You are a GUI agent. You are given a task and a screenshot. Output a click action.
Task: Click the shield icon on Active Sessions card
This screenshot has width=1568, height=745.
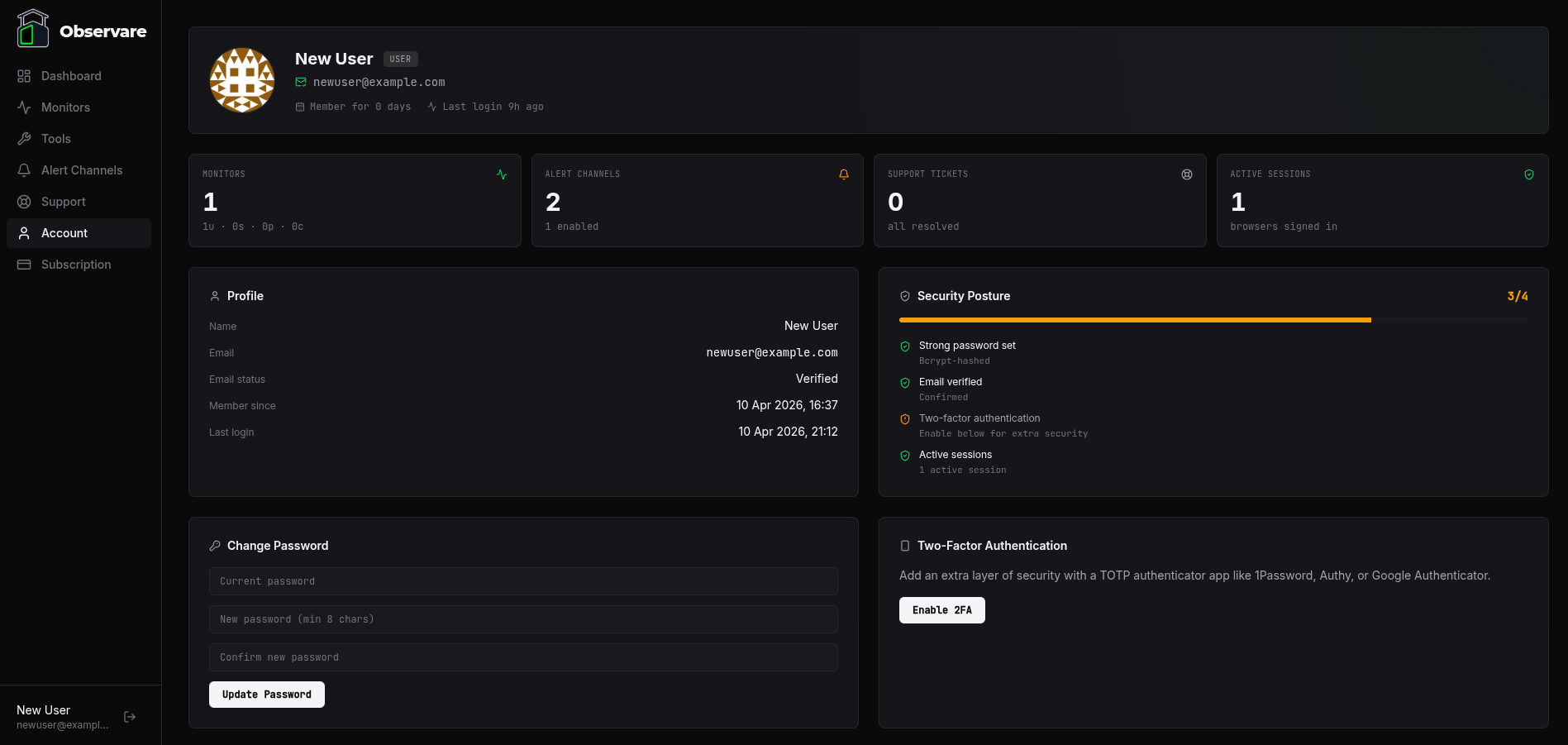pos(1529,174)
